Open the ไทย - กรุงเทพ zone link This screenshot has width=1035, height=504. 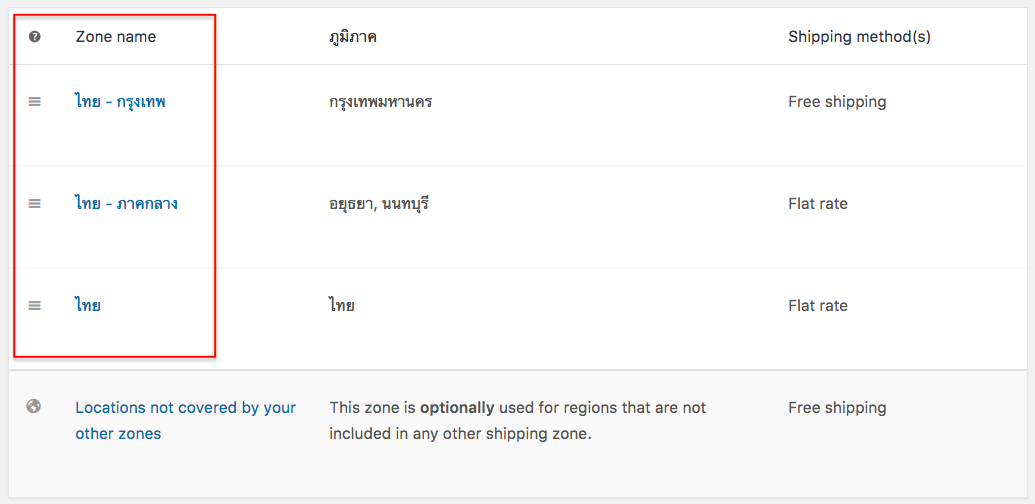tap(120, 102)
